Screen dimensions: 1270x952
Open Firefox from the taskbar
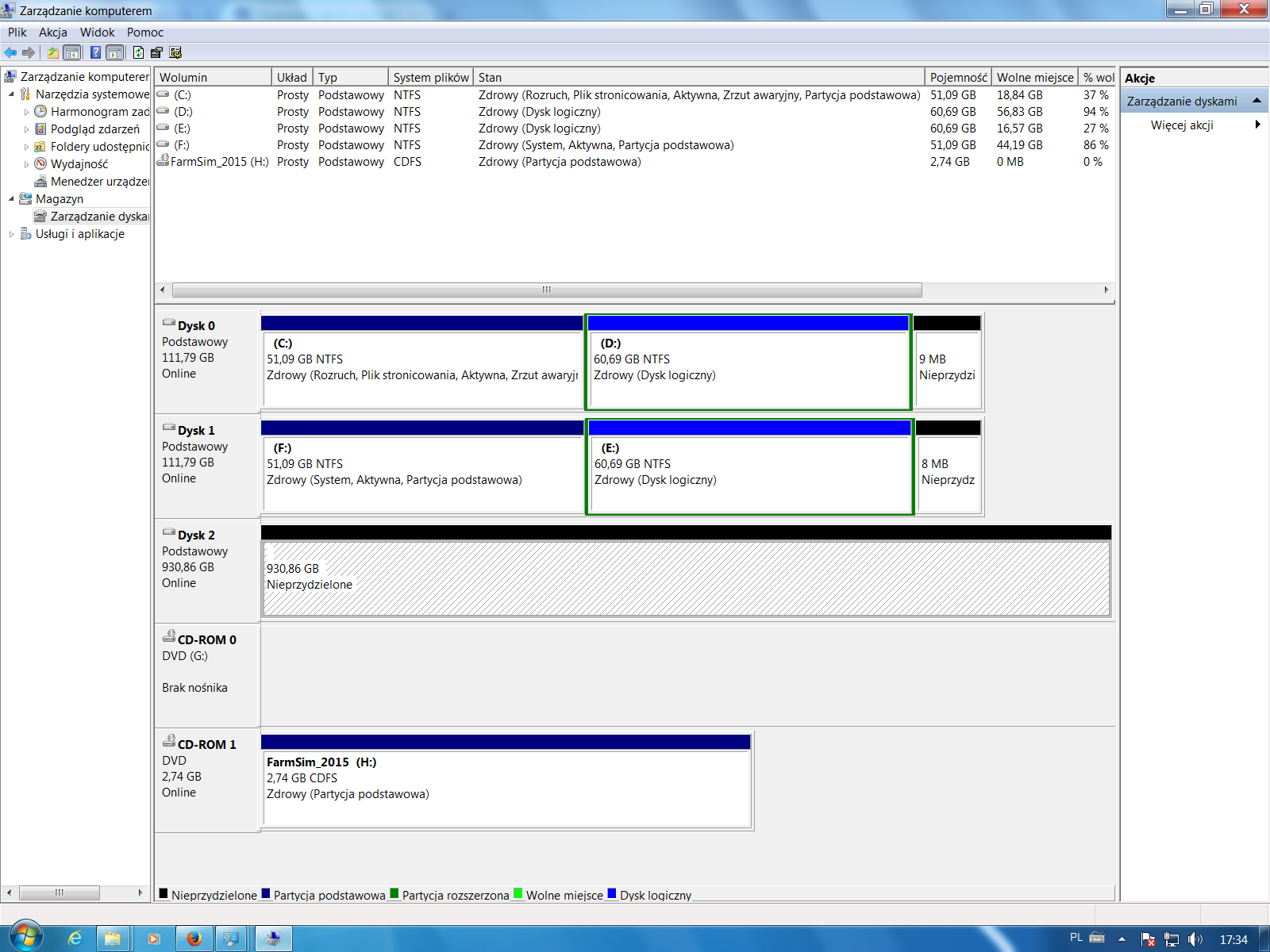(x=194, y=939)
